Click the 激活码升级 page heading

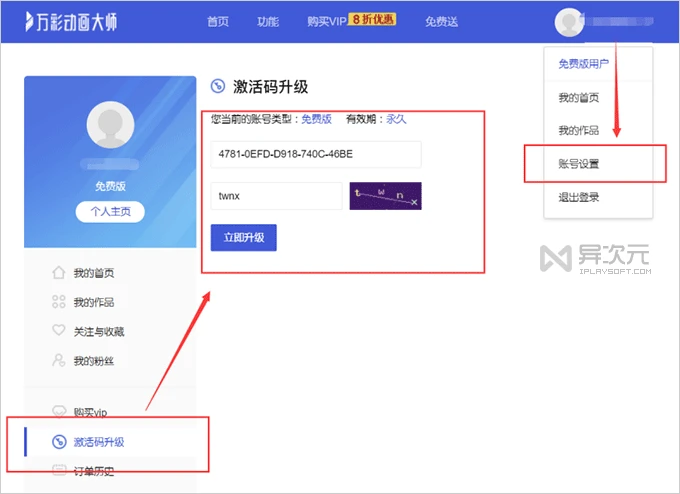(x=271, y=87)
